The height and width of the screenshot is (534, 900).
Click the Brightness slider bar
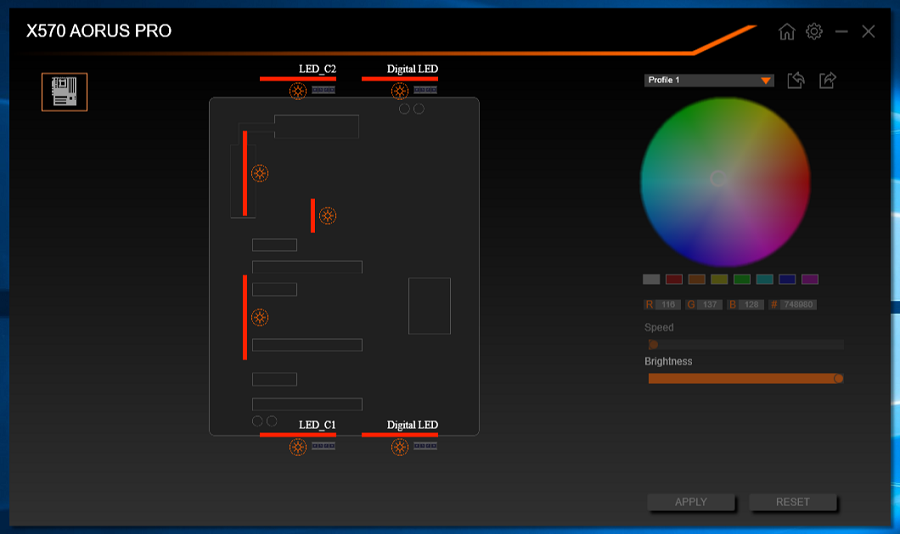[746, 378]
